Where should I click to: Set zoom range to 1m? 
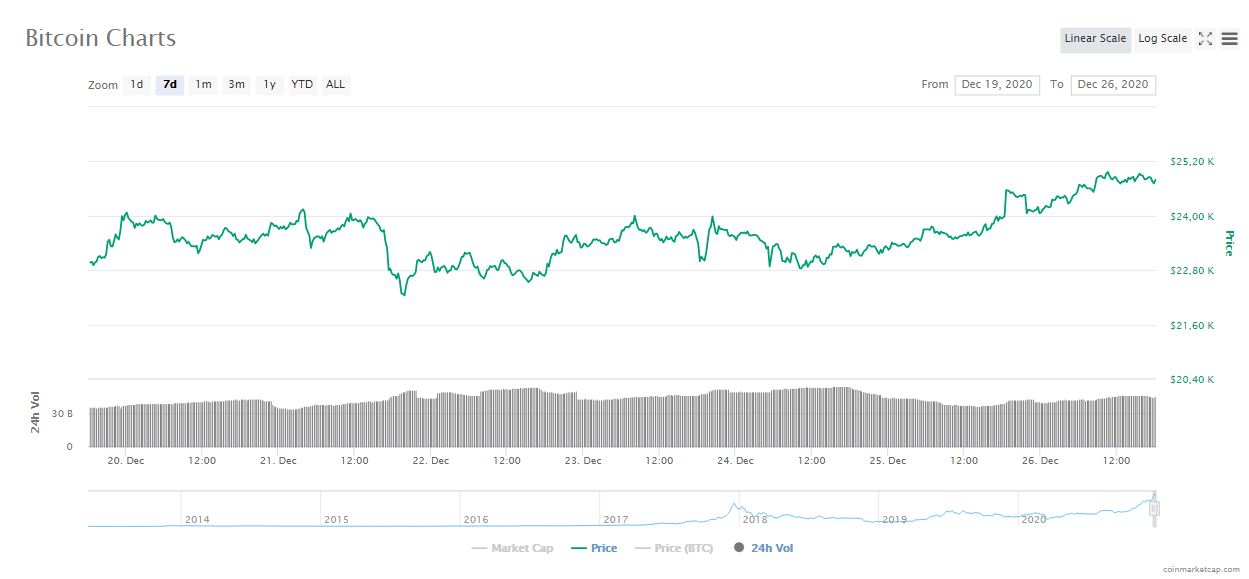pos(203,85)
